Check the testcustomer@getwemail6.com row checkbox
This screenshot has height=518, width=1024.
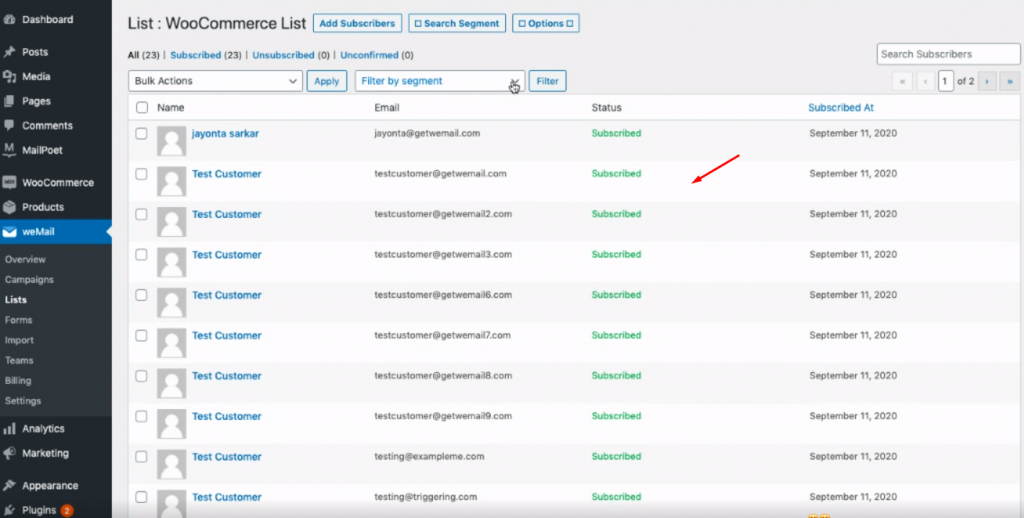click(x=141, y=295)
